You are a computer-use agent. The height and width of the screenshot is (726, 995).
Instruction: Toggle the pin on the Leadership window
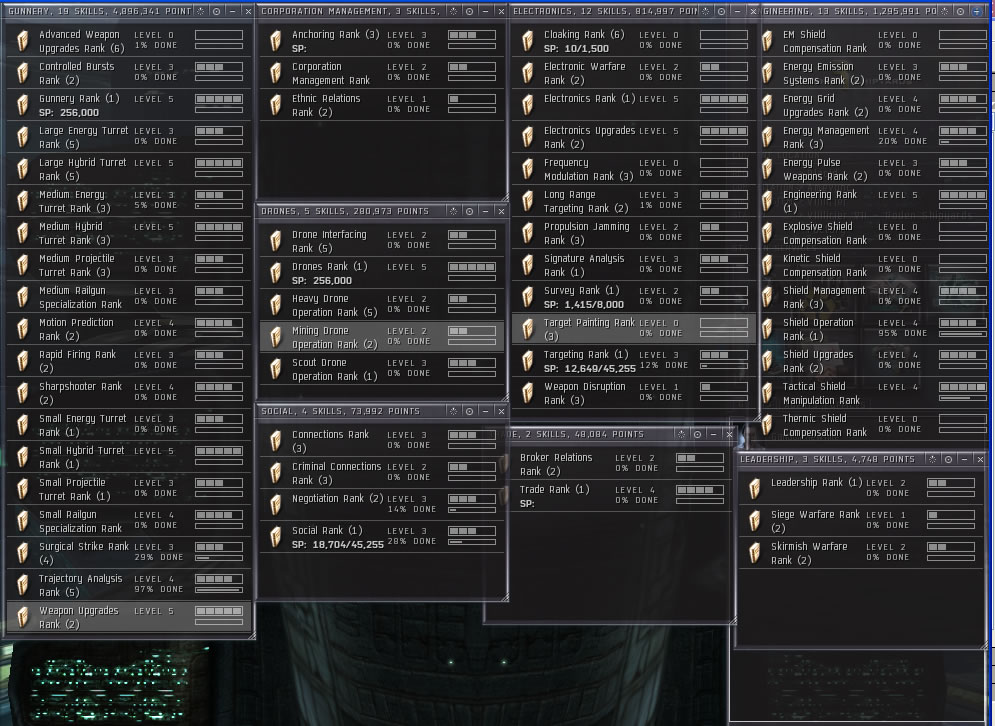[949, 459]
